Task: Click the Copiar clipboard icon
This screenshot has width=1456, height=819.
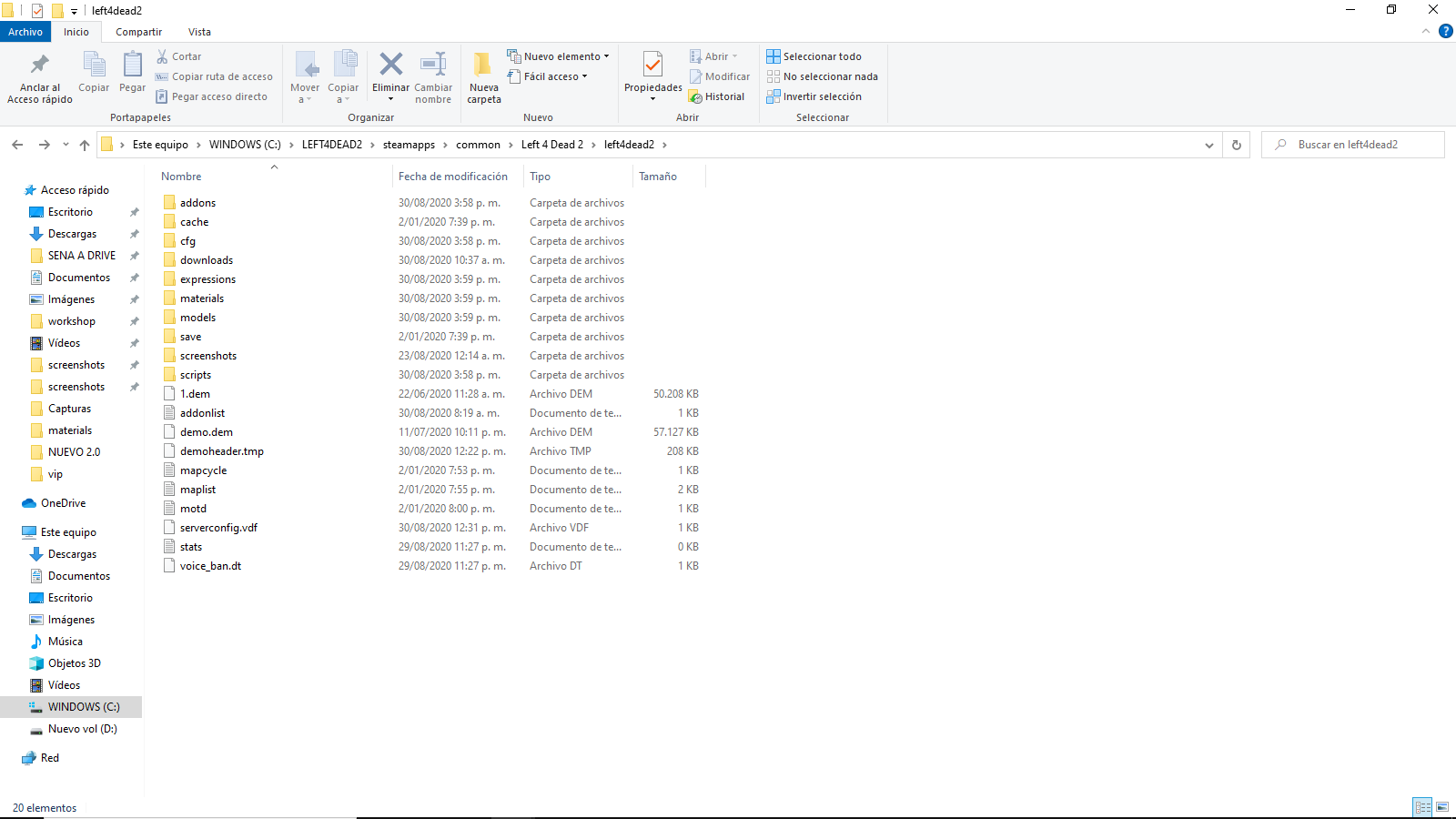Action: [x=94, y=73]
